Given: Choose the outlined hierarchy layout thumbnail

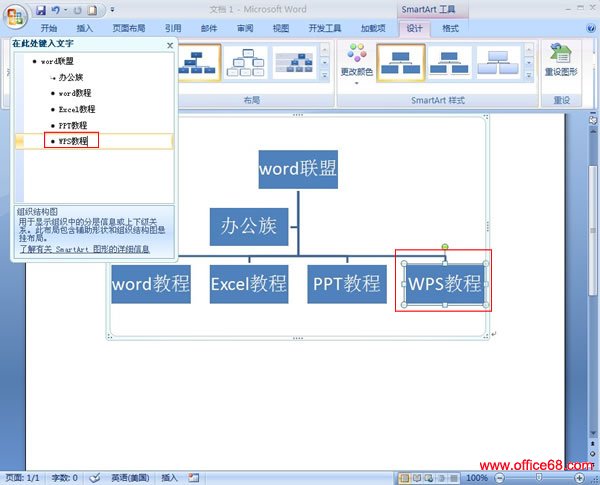Looking at the screenshot, I should coord(245,62).
